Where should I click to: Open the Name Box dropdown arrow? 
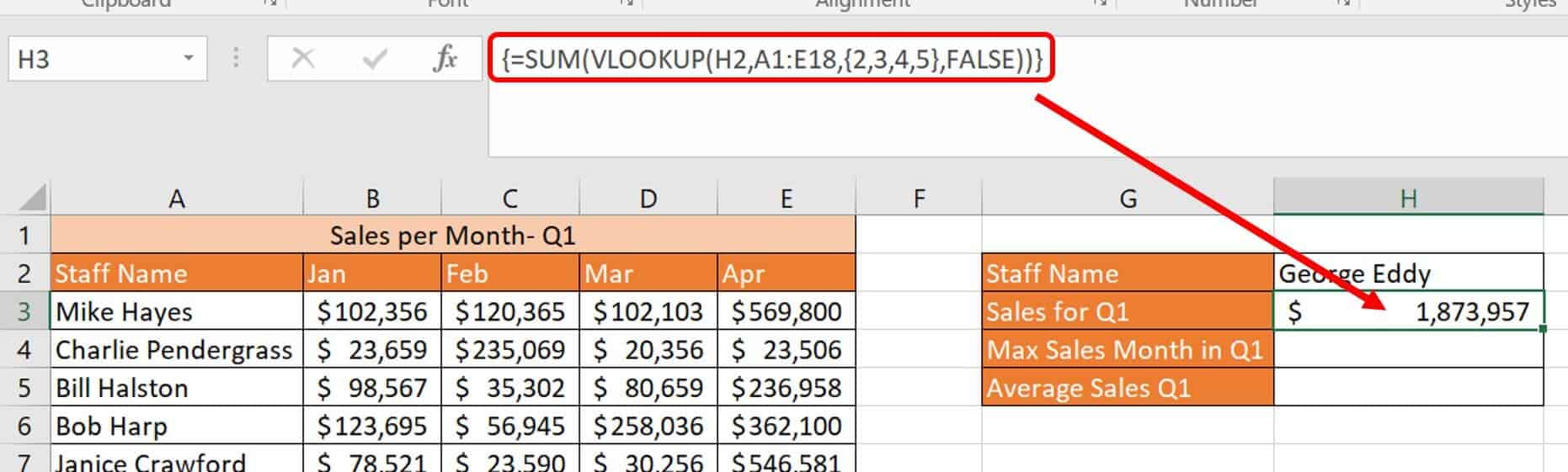[189, 58]
